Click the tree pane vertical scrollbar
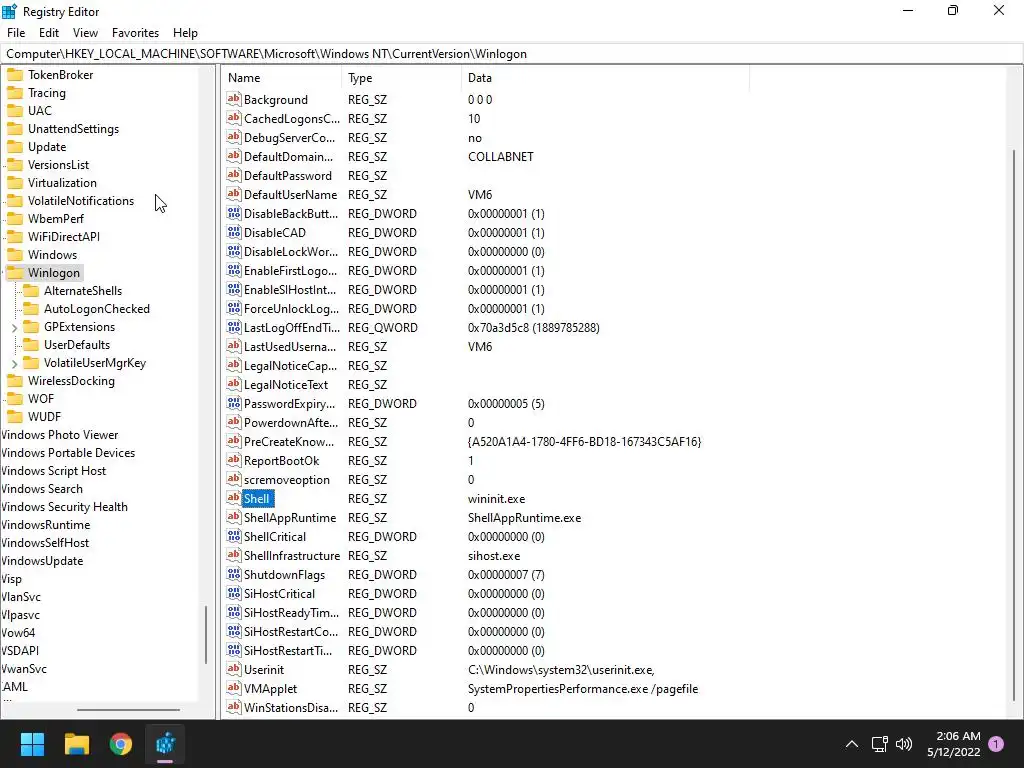The image size is (1024, 768). [206, 634]
